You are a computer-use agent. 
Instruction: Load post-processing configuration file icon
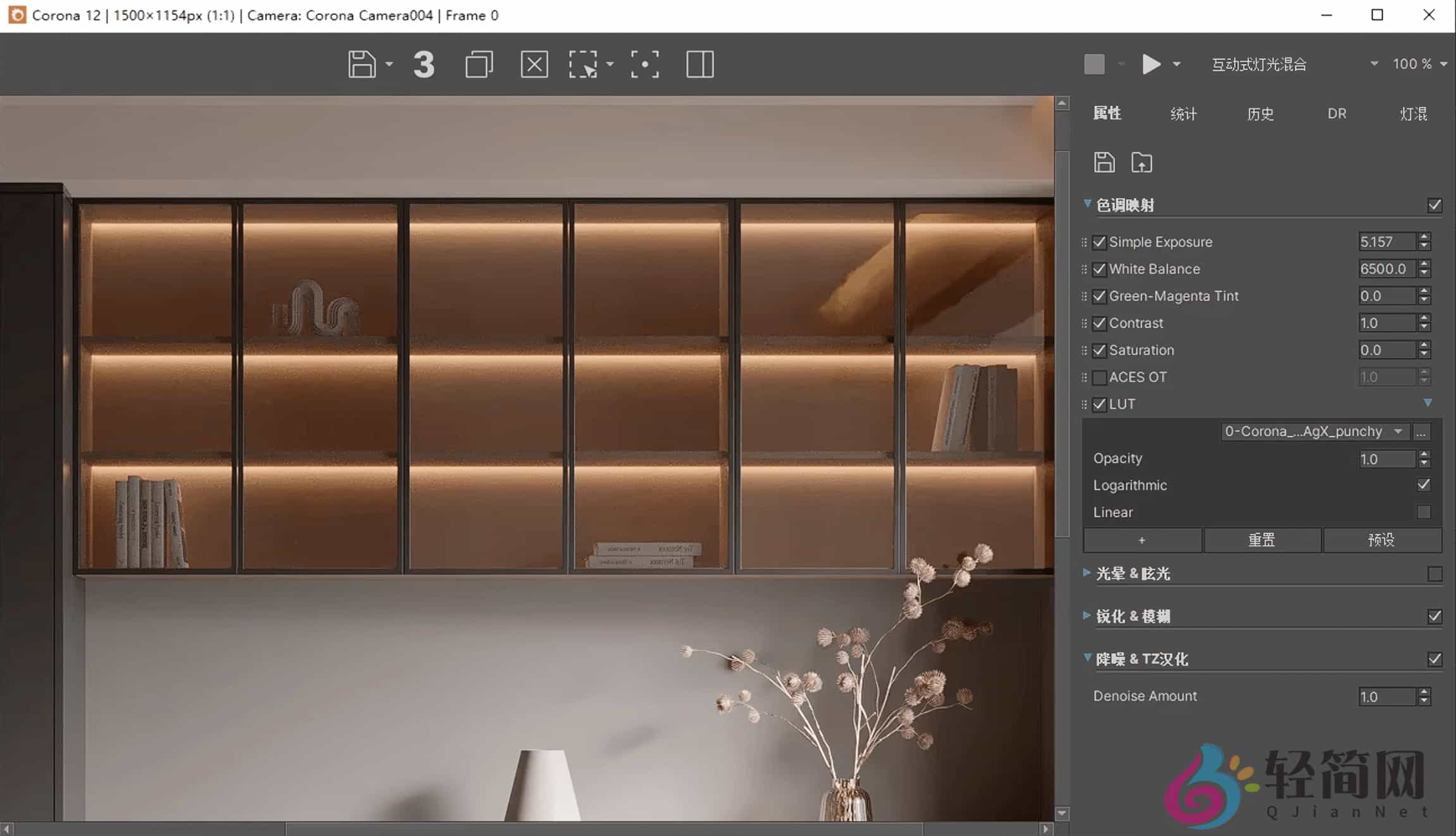point(1142,163)
